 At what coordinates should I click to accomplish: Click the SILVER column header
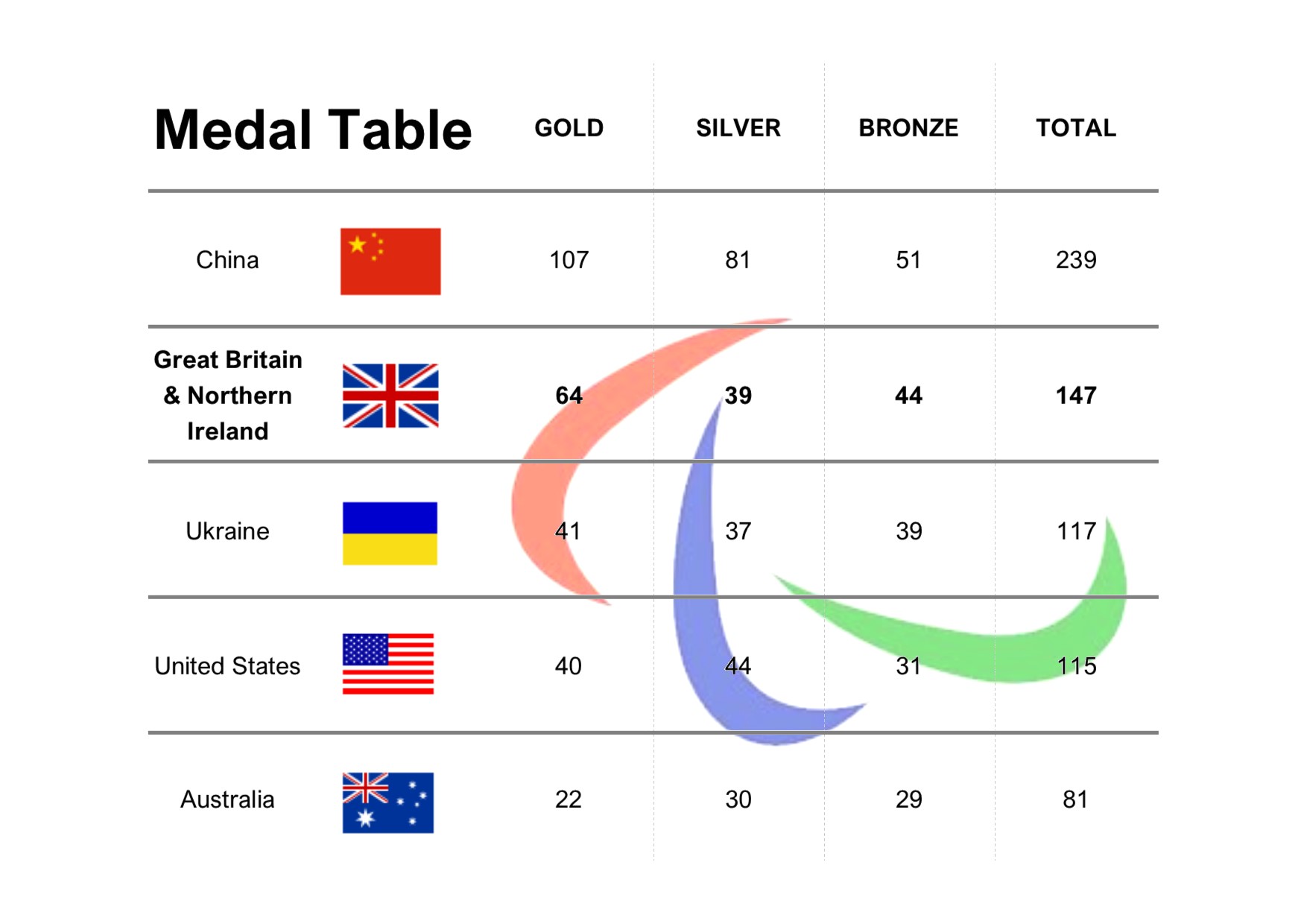tap(738, 128)
